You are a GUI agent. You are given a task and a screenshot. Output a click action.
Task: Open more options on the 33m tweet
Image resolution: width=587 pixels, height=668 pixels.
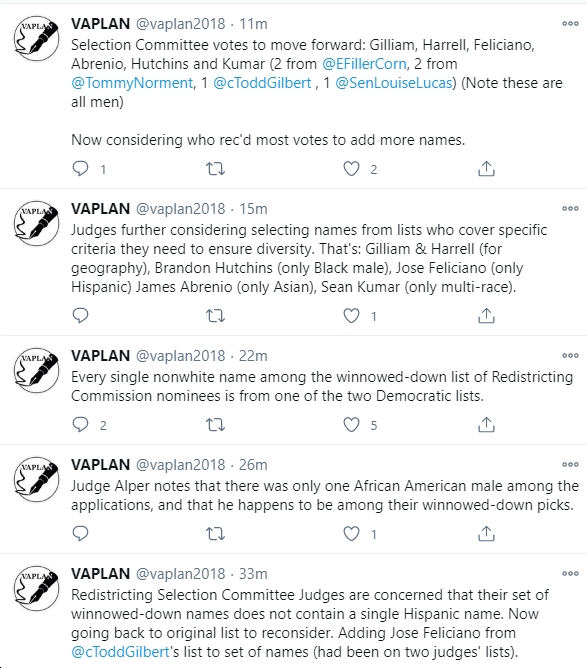click(570, 573)
